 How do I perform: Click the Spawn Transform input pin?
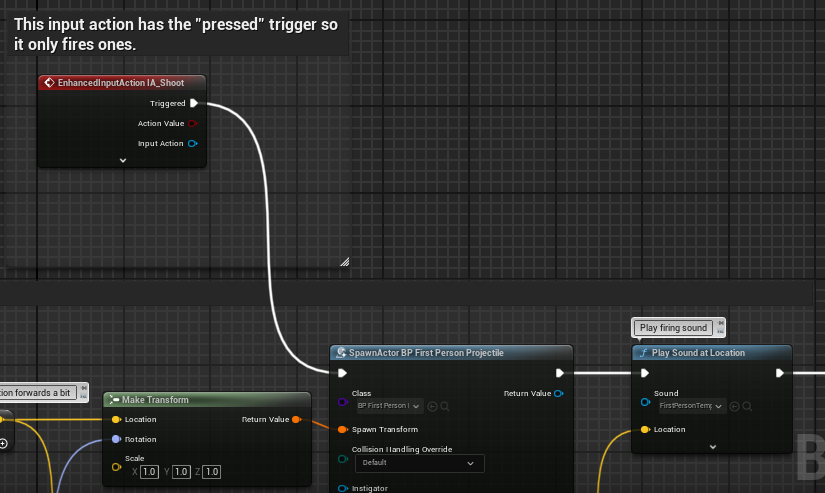tap(342, 430)
